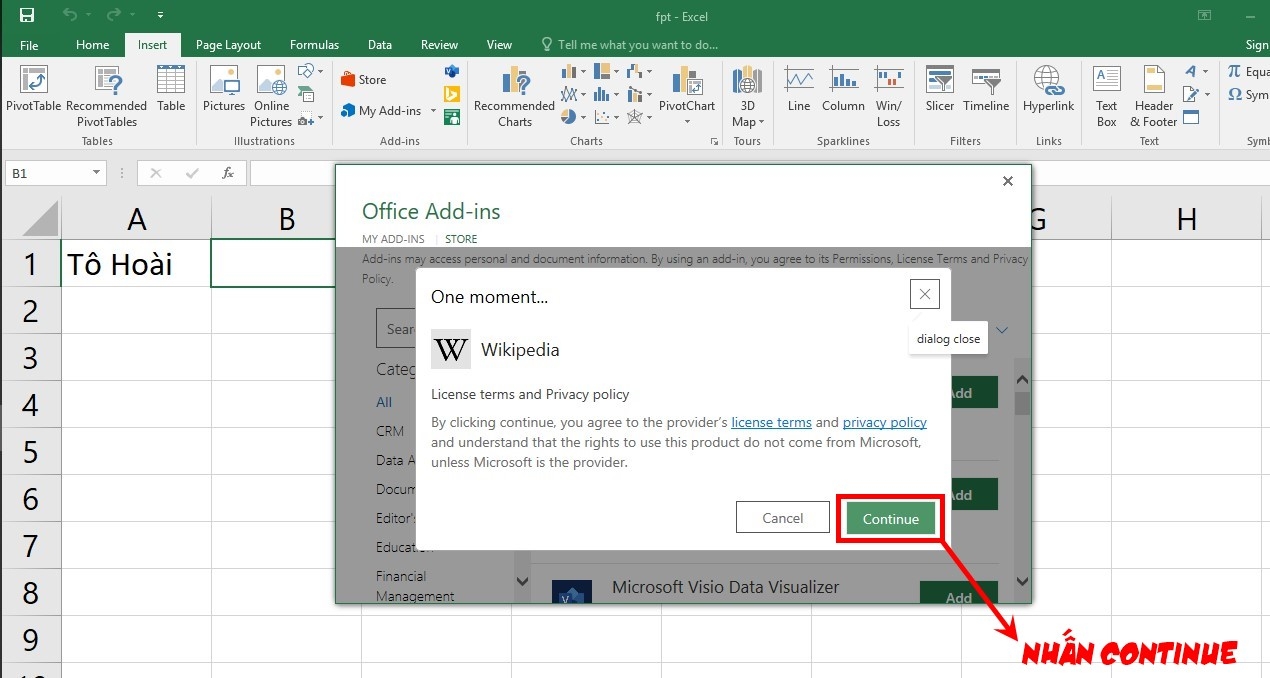1270x678 pixels.
Task: Click the Bing Maps add-in icon
Action: pos(452,95)
